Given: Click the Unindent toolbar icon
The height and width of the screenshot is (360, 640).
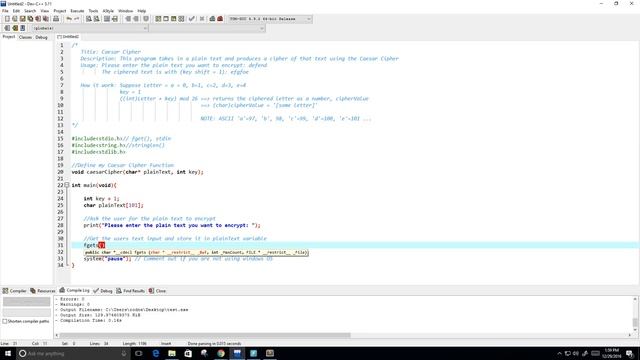Looking at the screenshot, I should point(136,19).
